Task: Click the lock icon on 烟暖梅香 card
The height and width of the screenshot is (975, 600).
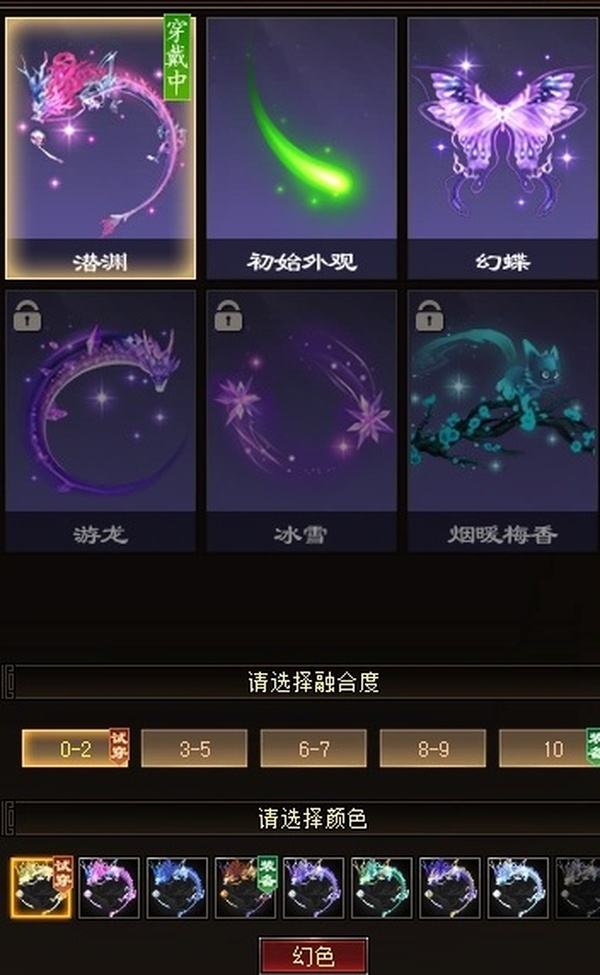Action: point(430,316)
